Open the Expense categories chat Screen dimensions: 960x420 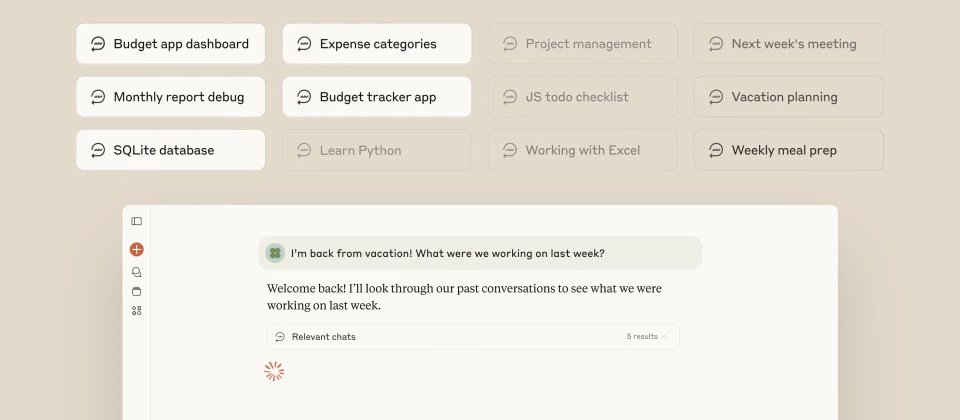pyautogui.click(x=377, y=44)
